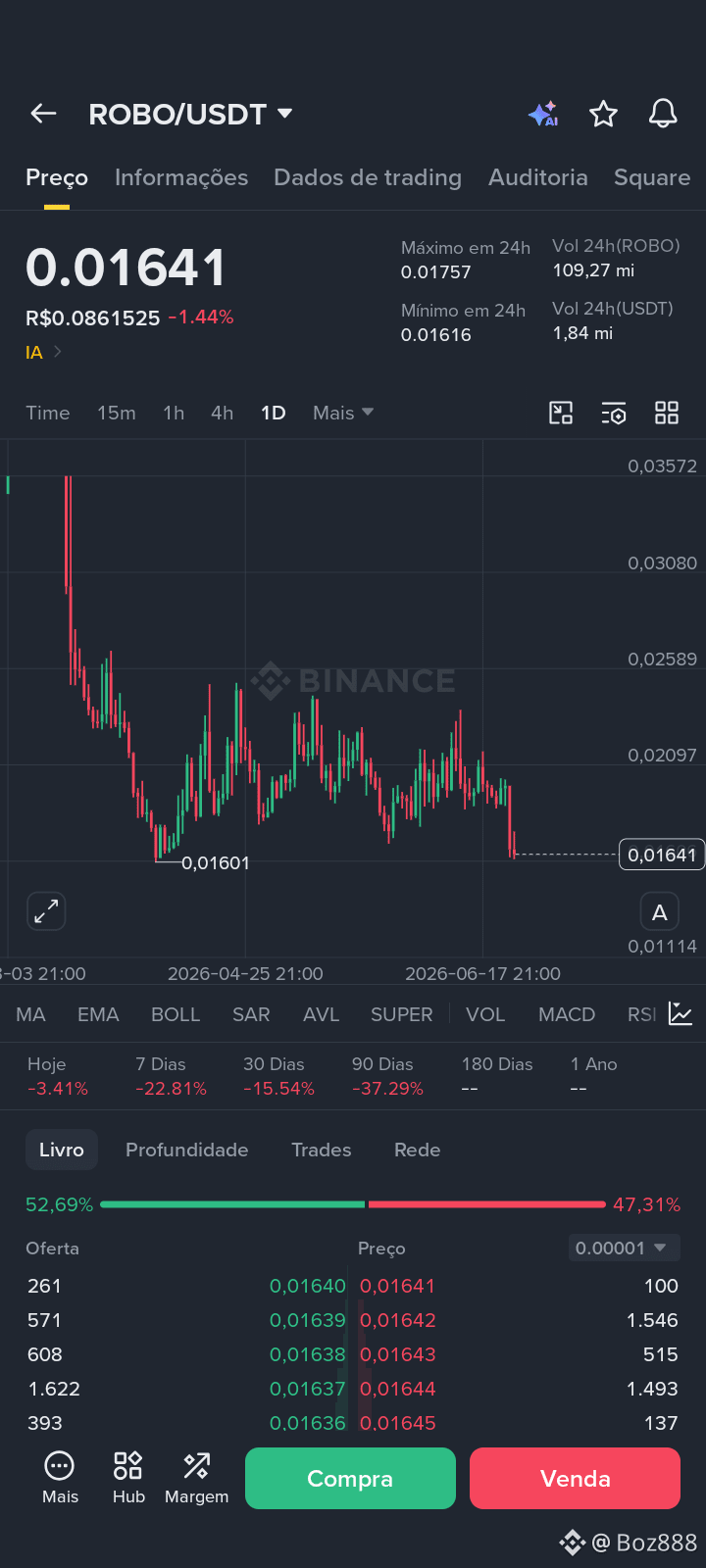
Task: Toggle the MACD indicator
Action: [567, 1014]
